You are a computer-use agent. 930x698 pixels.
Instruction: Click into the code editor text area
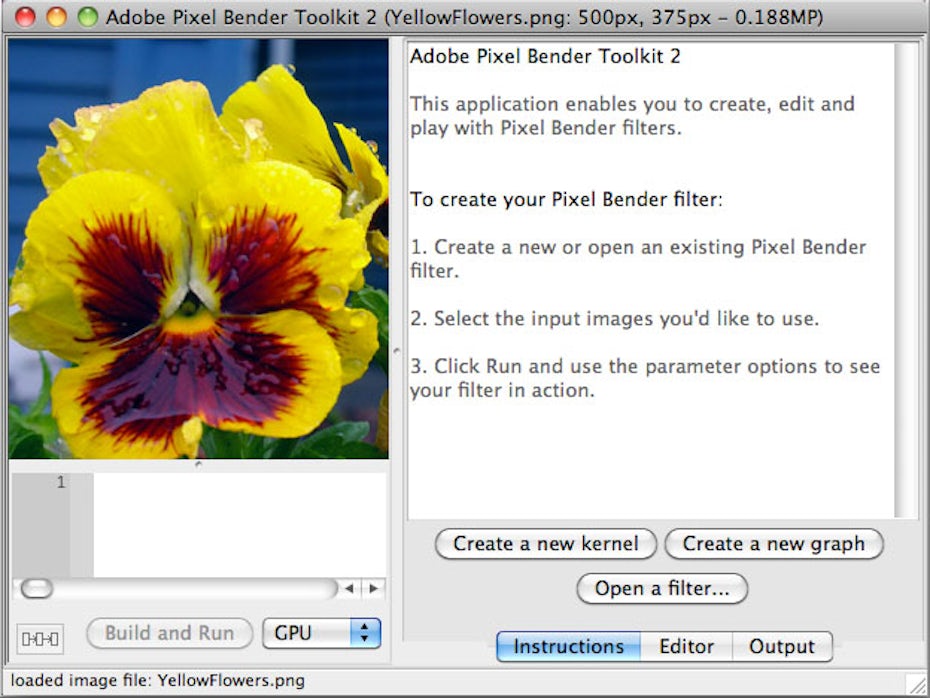[x=240, y=523]
